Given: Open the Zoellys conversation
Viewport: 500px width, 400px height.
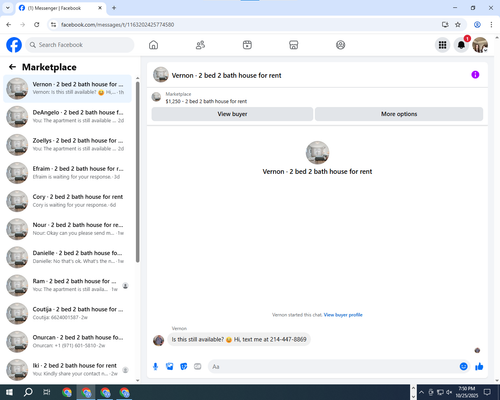Looking at the screenshot, I should (67, 145).
